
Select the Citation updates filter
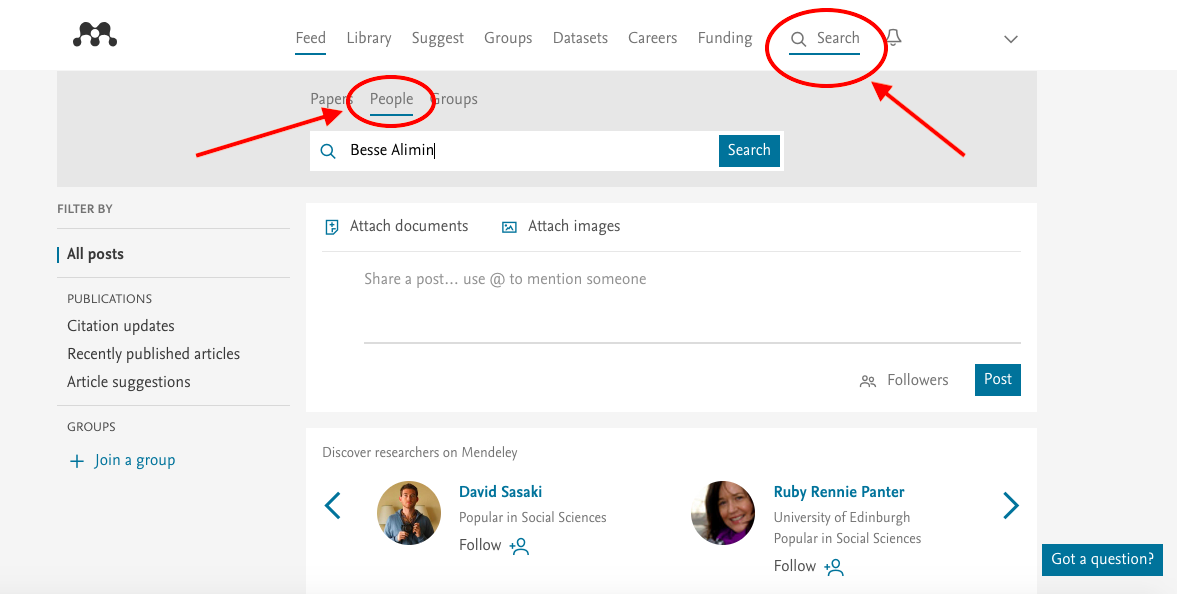(x=121, y=326)
